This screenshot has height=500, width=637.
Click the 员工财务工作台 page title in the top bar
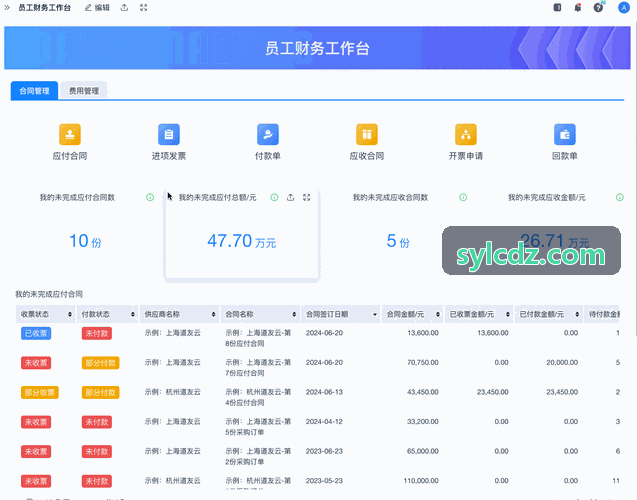click(x=44, y=7)
